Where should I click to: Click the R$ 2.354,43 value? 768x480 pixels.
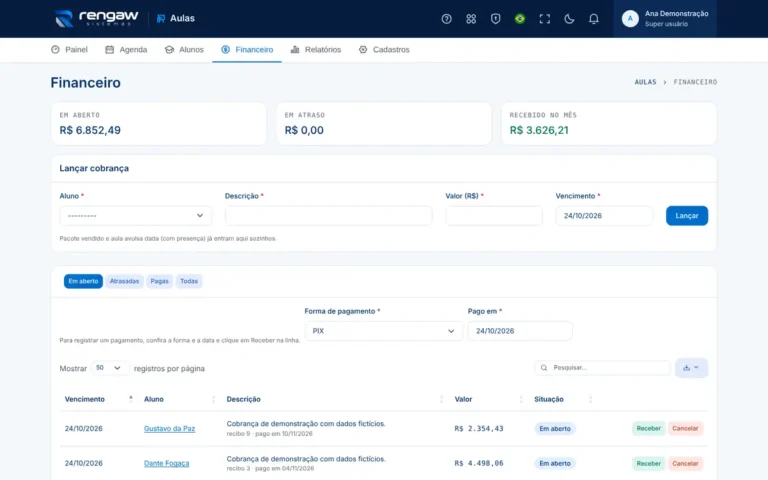479,429
